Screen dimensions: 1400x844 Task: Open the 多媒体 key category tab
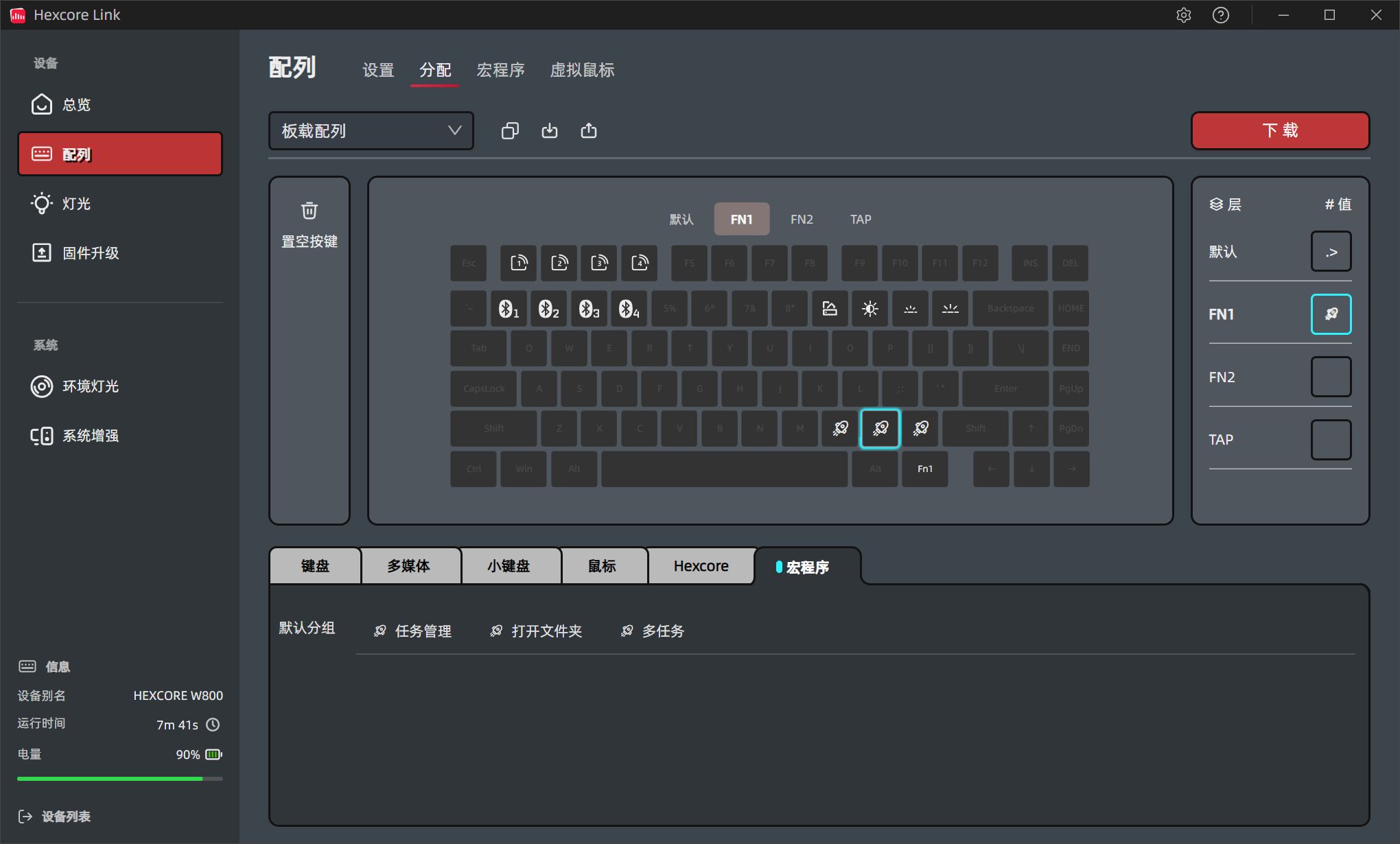click(409, 566)
